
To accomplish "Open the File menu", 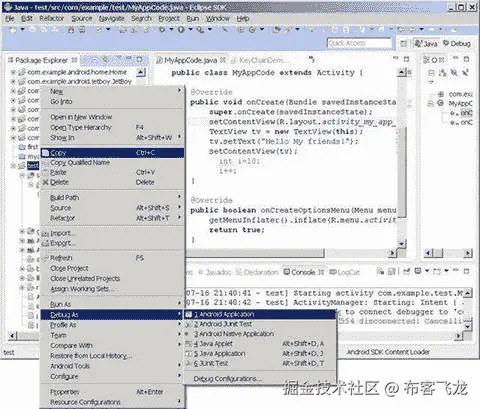I will [x=10, y=19].
